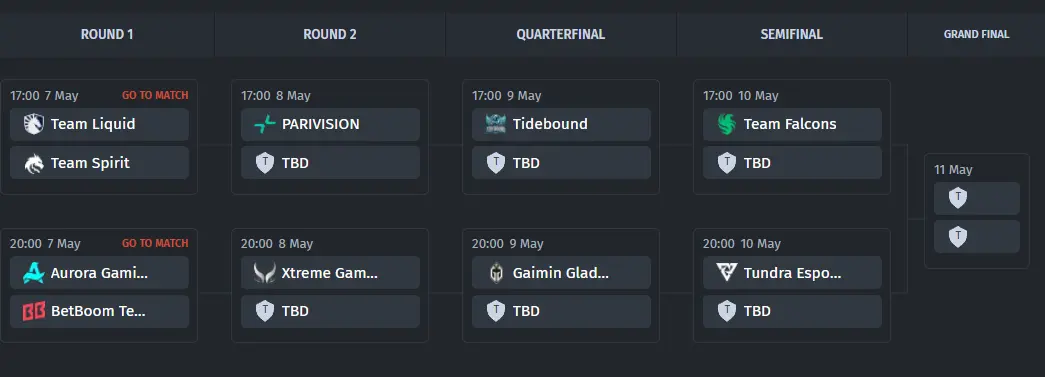Go to match for Liquid vs Spirit

click(x=155, y=95)
